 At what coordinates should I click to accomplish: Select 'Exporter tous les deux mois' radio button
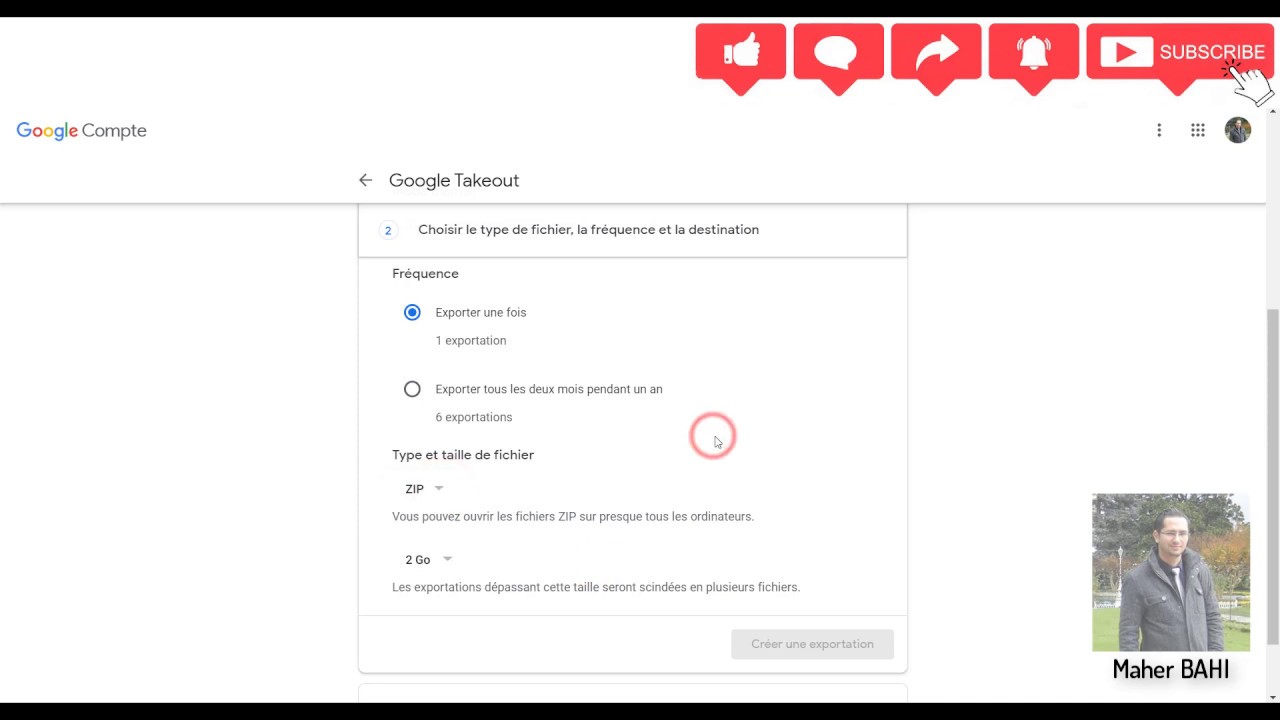click(x=412, y=389)
